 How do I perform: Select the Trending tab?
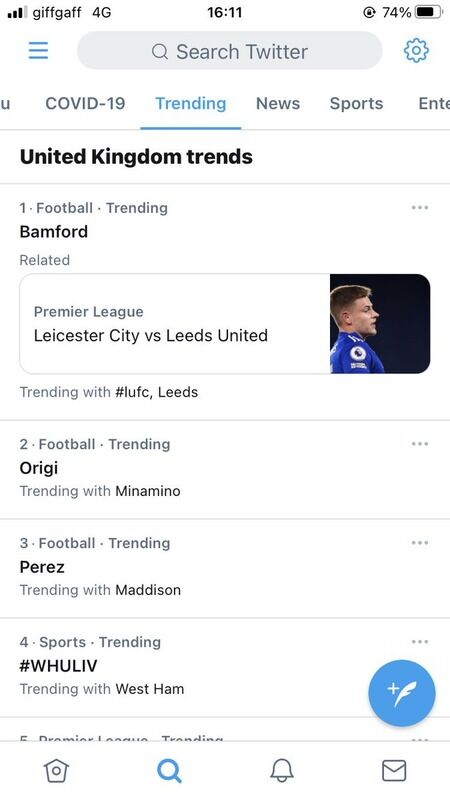(191, 104)
